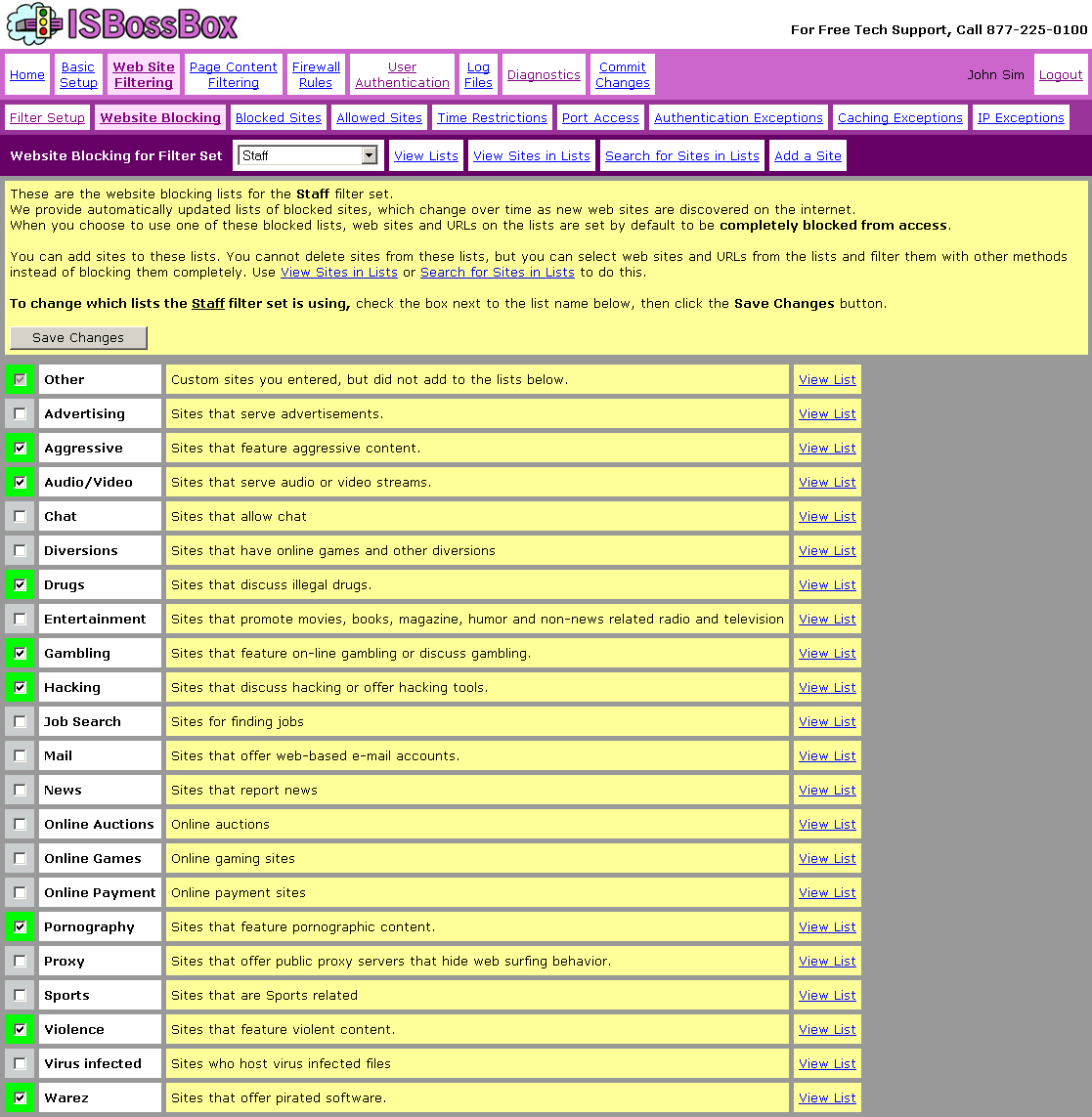Open Search for Sites in Lists
The image size is (1092, 1117).
click(681, 156)
